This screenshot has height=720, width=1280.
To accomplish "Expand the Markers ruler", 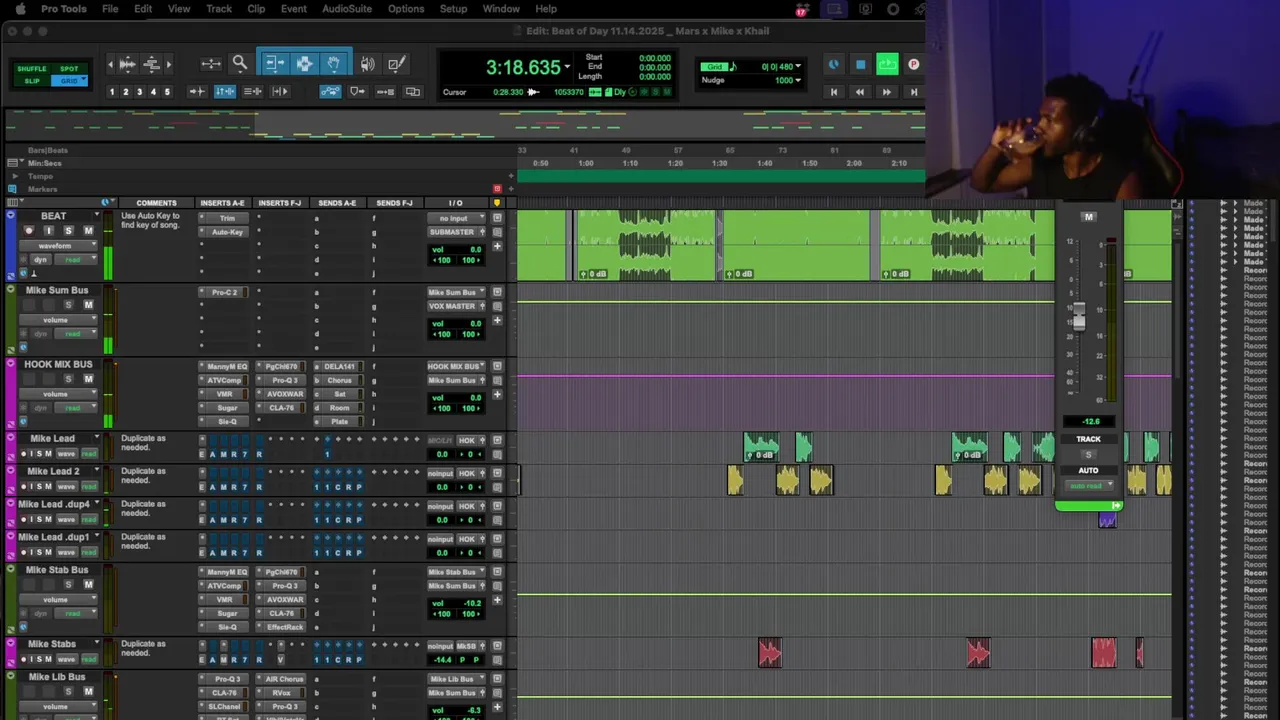I will 14,189.
